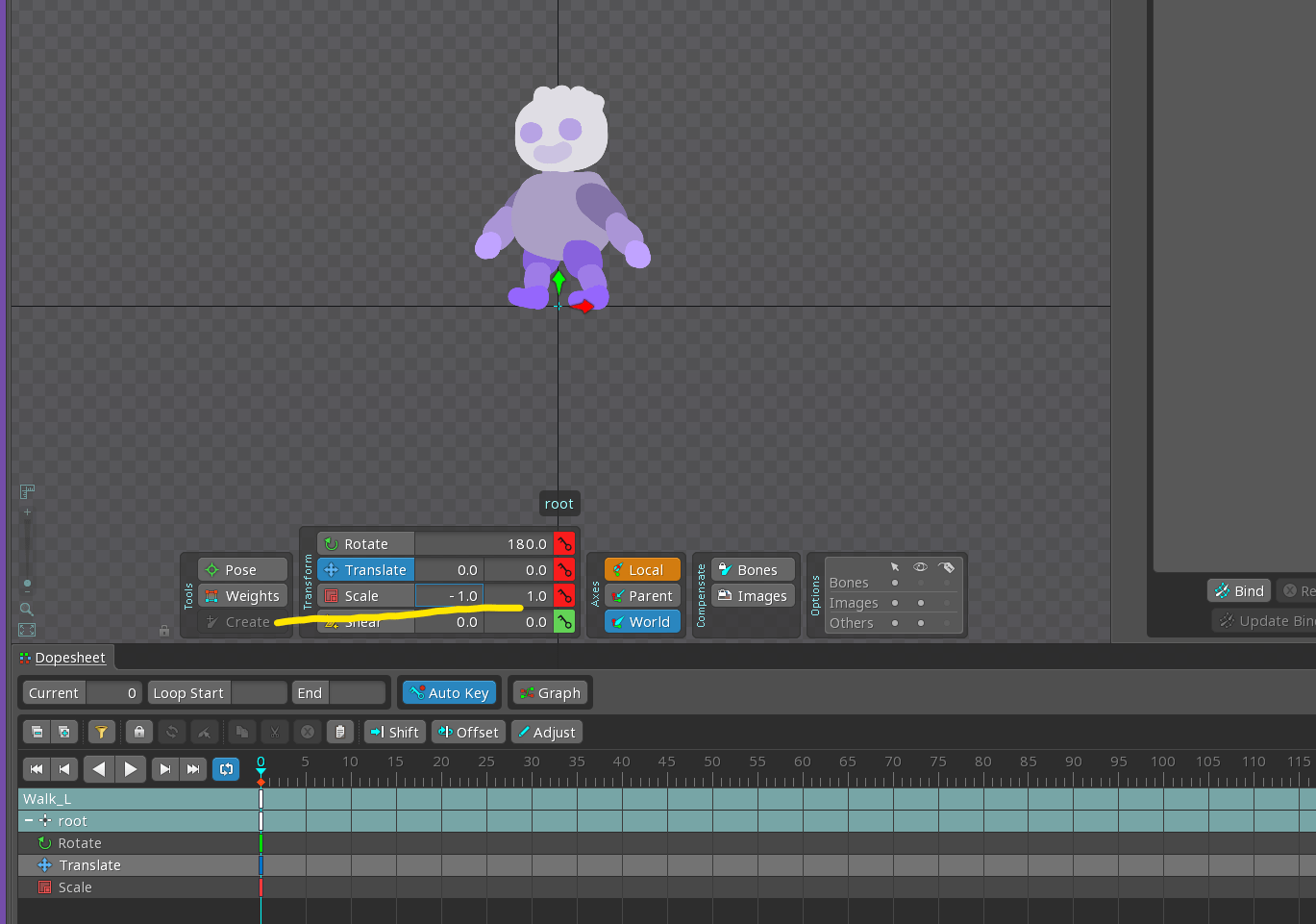The width and height of the screenshot is (1316, 924).
Task: Toggle Bones compensation
Action: click(x=754, y=570)
